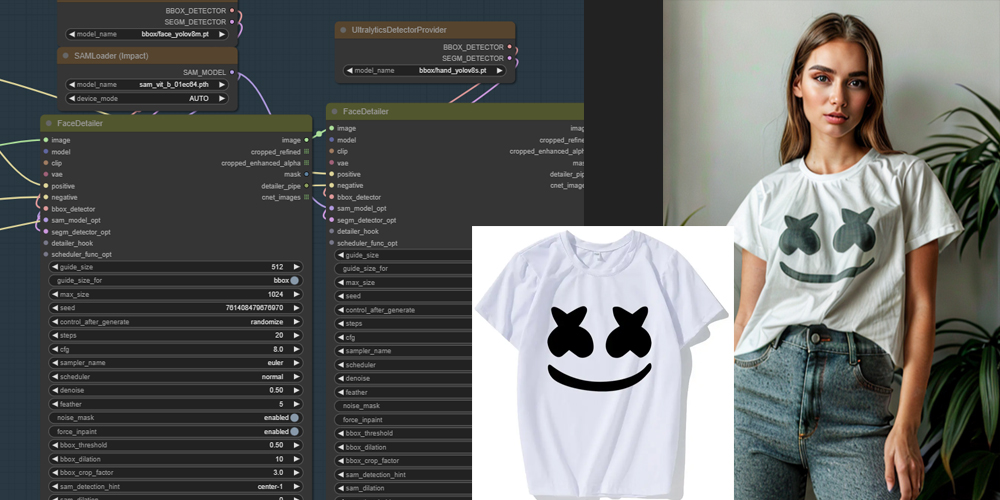Screen dimensions: 1000x500
Task: Toggle force_inpaint row on T-shirt-covered FaceDetailer
Action: (403, 420)
